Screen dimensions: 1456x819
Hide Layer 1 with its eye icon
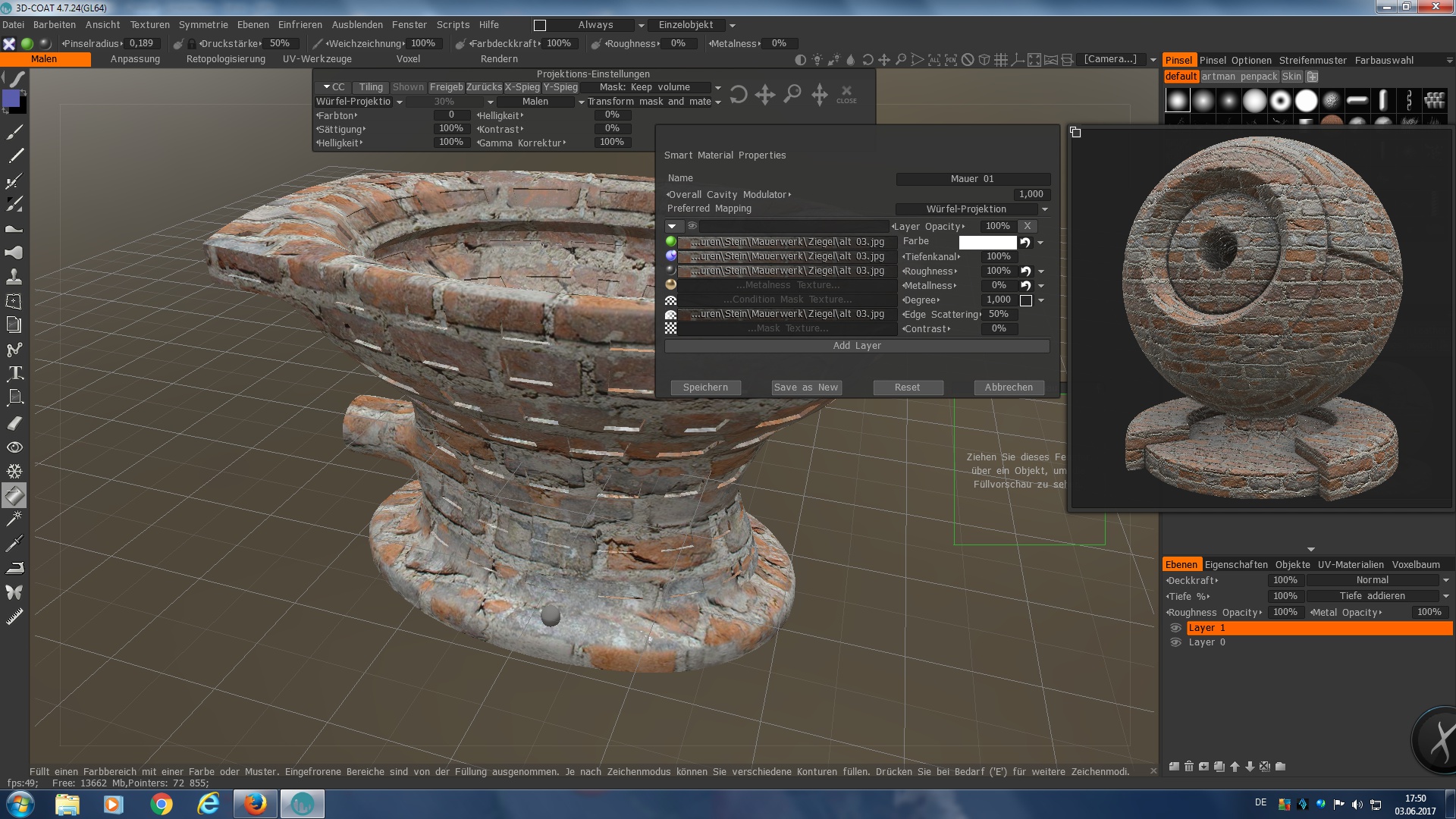point(1175,628)
